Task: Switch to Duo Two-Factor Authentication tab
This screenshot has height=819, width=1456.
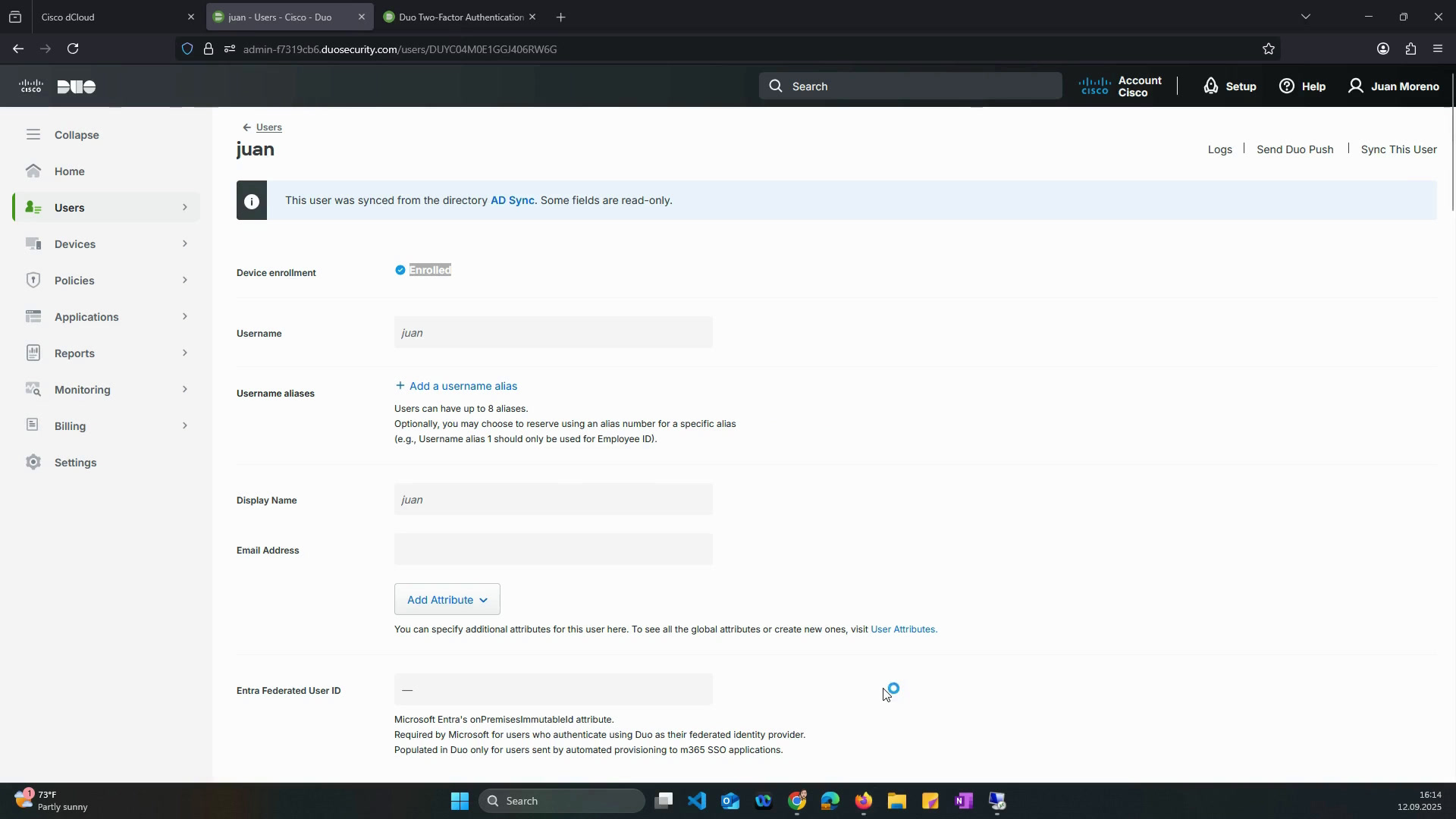Action: (460, 17)
